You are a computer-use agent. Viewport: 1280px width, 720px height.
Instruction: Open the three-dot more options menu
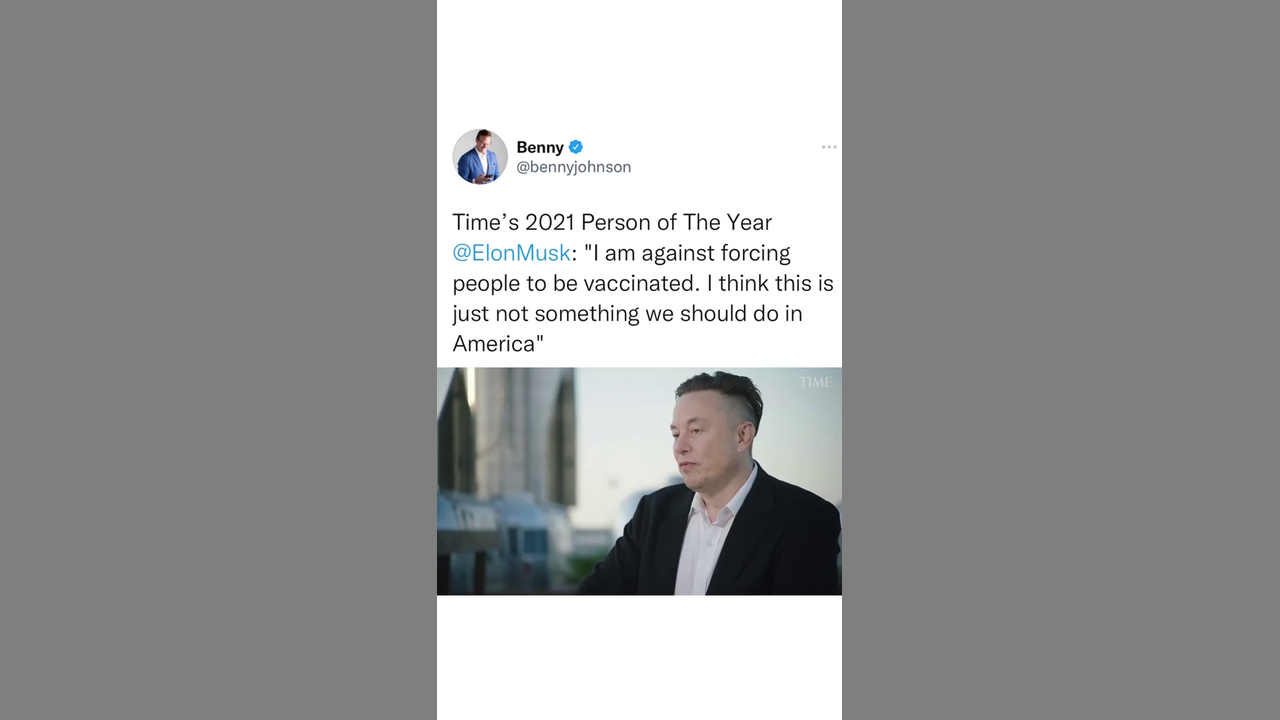coord(829,147)
